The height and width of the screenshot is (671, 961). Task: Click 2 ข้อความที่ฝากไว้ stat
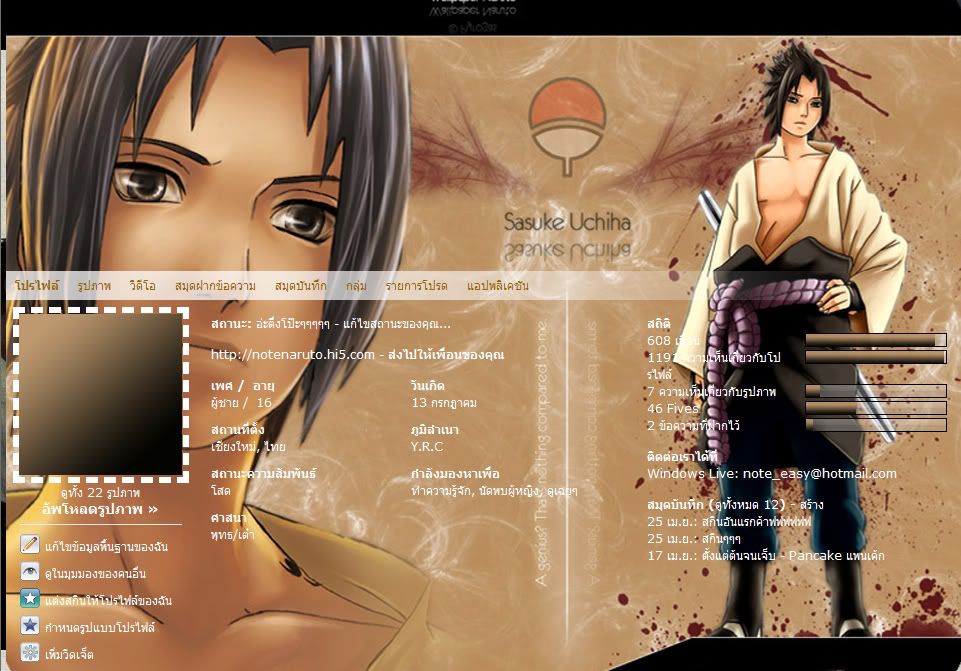click(693, 425)
